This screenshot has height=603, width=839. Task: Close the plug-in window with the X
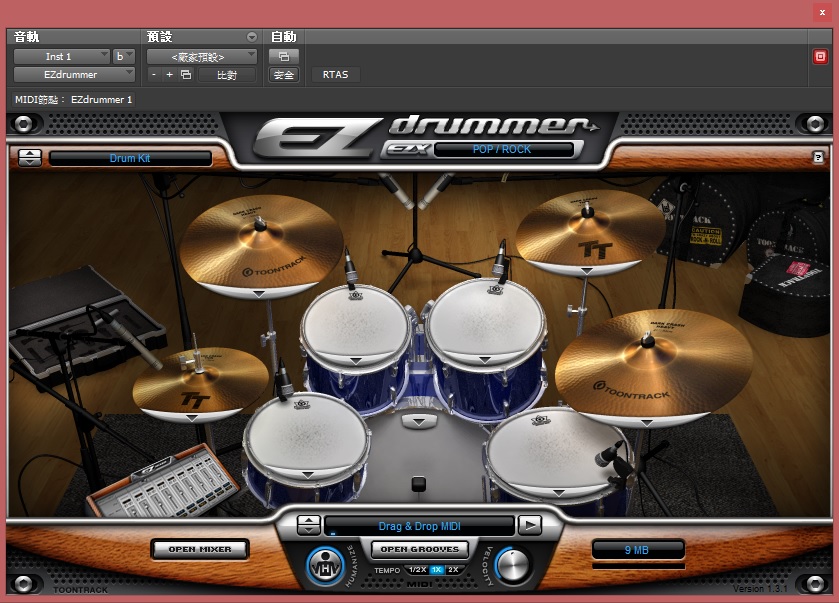[x=822, y=12]
